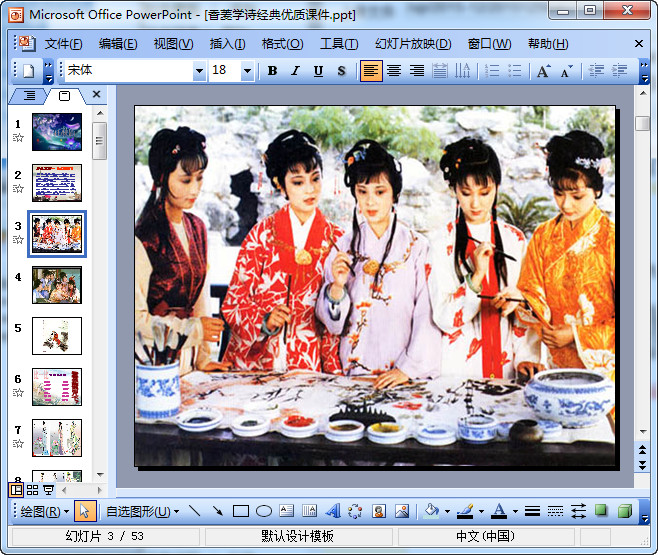The height and width of the screenshot is (555, 658).
Task: Open the font size dropdown
Action: 248,70
